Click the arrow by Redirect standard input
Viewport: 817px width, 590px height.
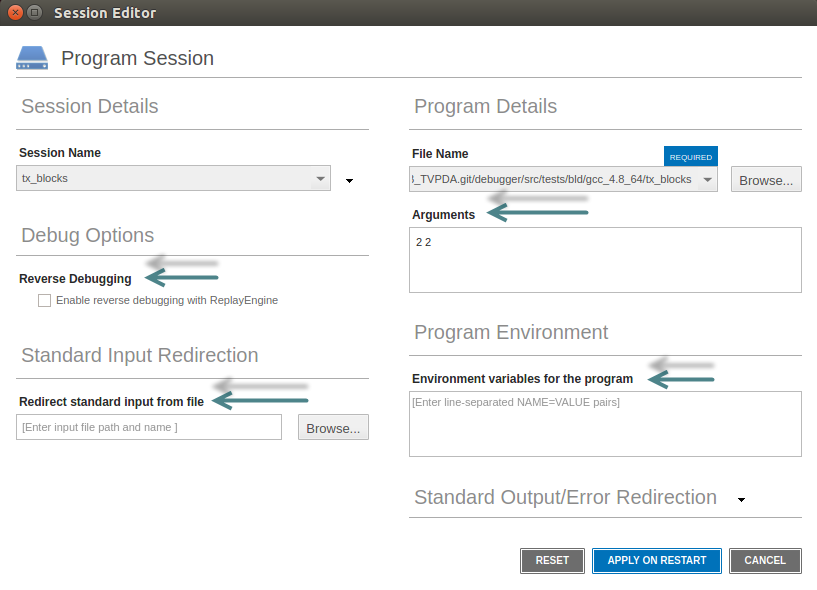coord(261,399)
